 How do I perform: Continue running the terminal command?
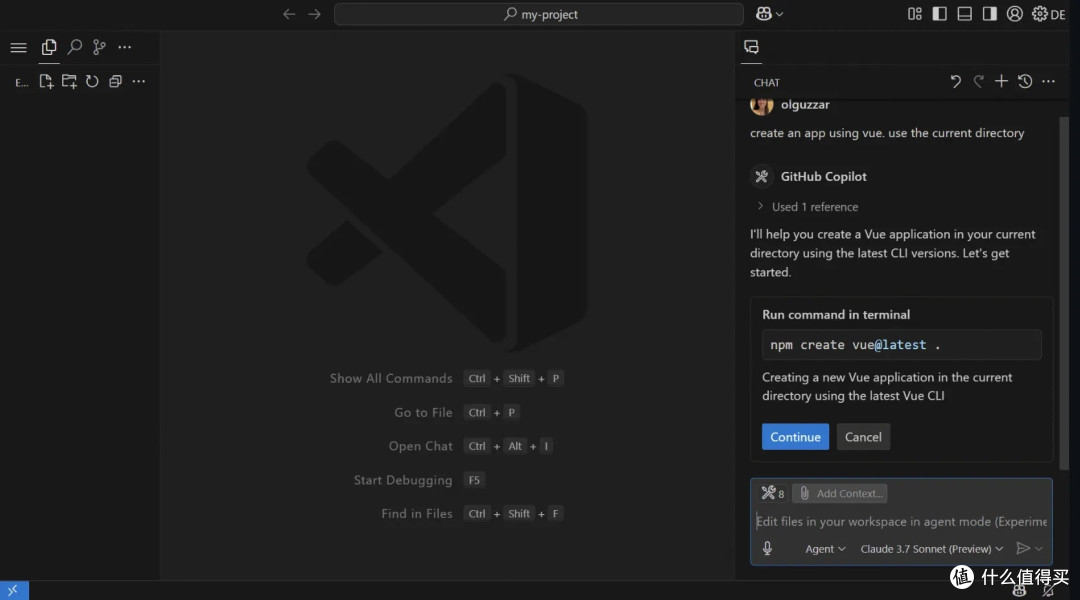pos(795,437)
